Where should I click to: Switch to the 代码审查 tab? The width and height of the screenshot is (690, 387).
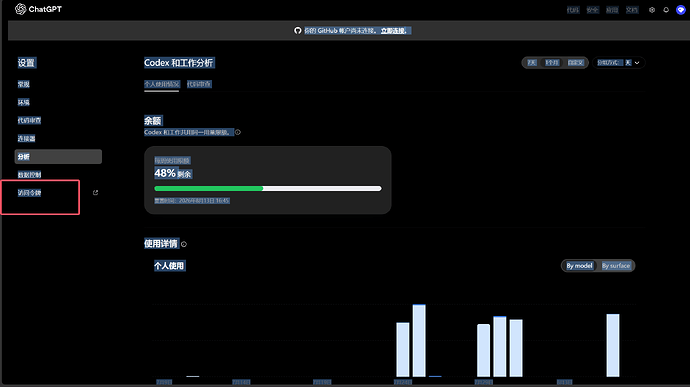(x=199, y=84)
